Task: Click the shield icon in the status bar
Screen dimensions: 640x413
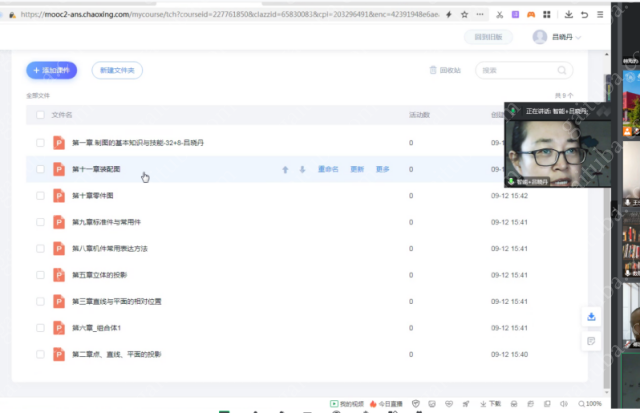Action: pos(416,404)
